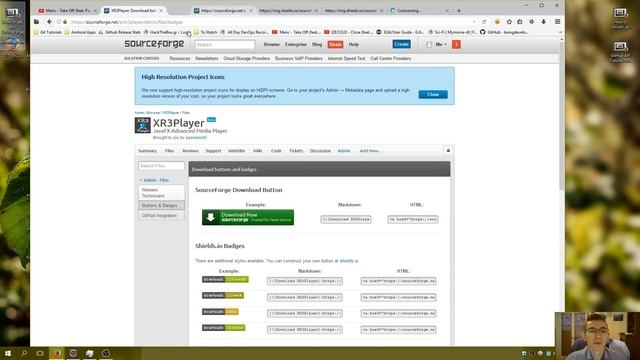This screenshot has height=360, width=640.
Task: Click the first downloads/month badge example
Action: pos(225,279)
